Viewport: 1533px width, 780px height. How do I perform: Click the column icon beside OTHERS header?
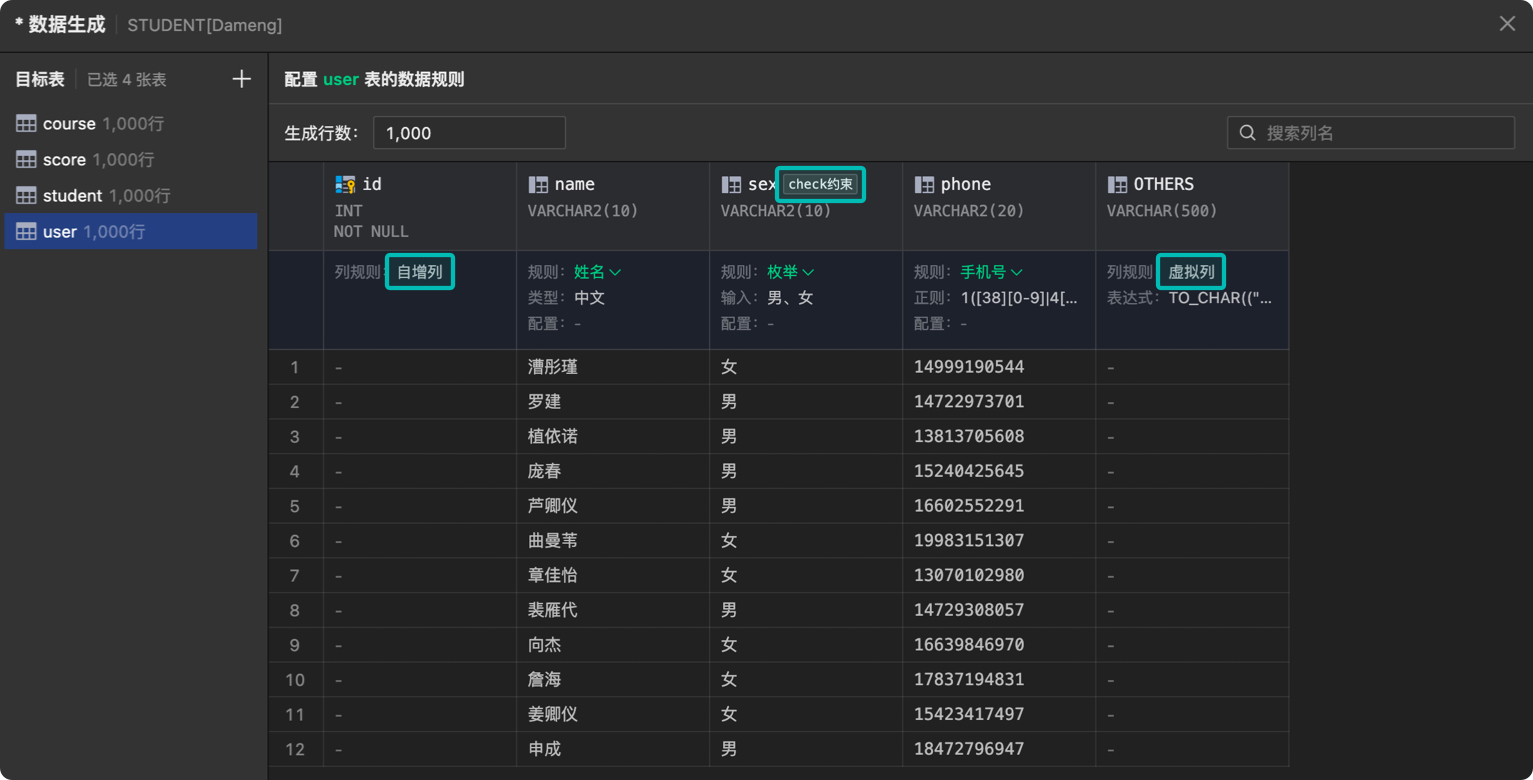(x=1115, y=184)
